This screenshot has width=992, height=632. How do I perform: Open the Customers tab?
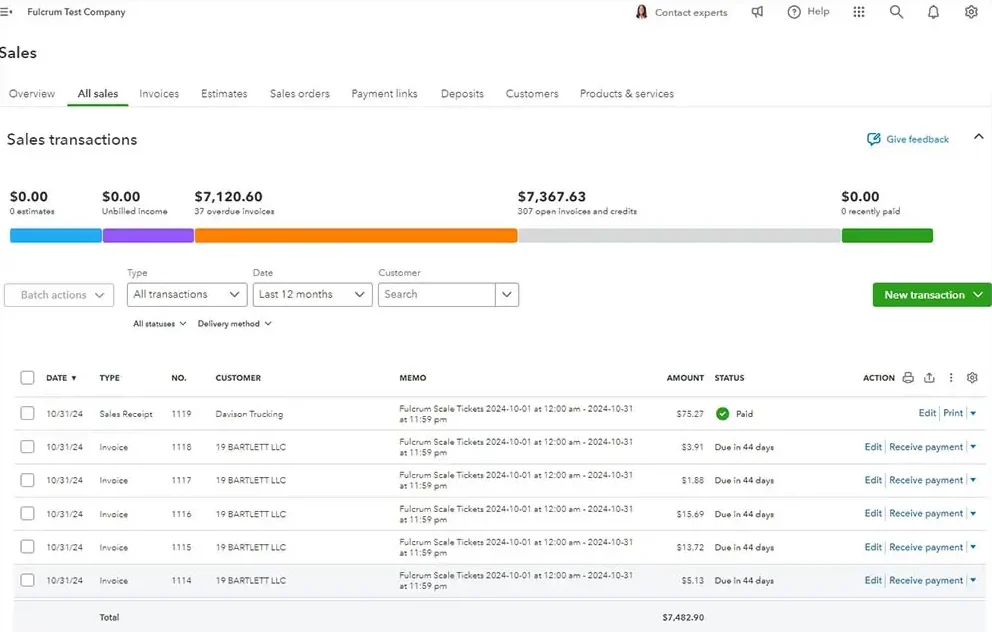coord(531,93)
